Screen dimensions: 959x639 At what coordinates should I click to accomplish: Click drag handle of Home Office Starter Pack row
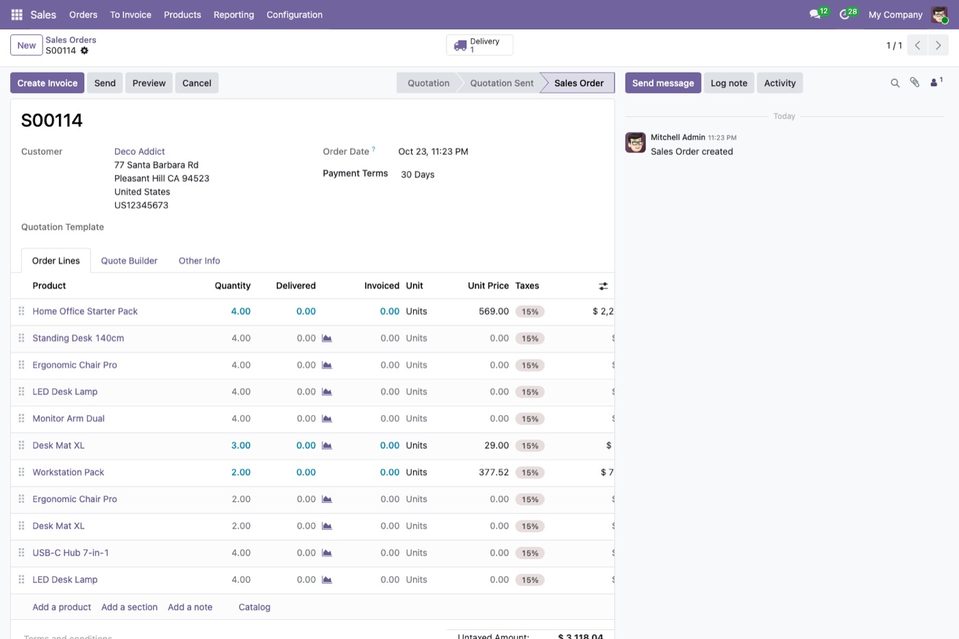pyautogui.click(x=21, y=311)
